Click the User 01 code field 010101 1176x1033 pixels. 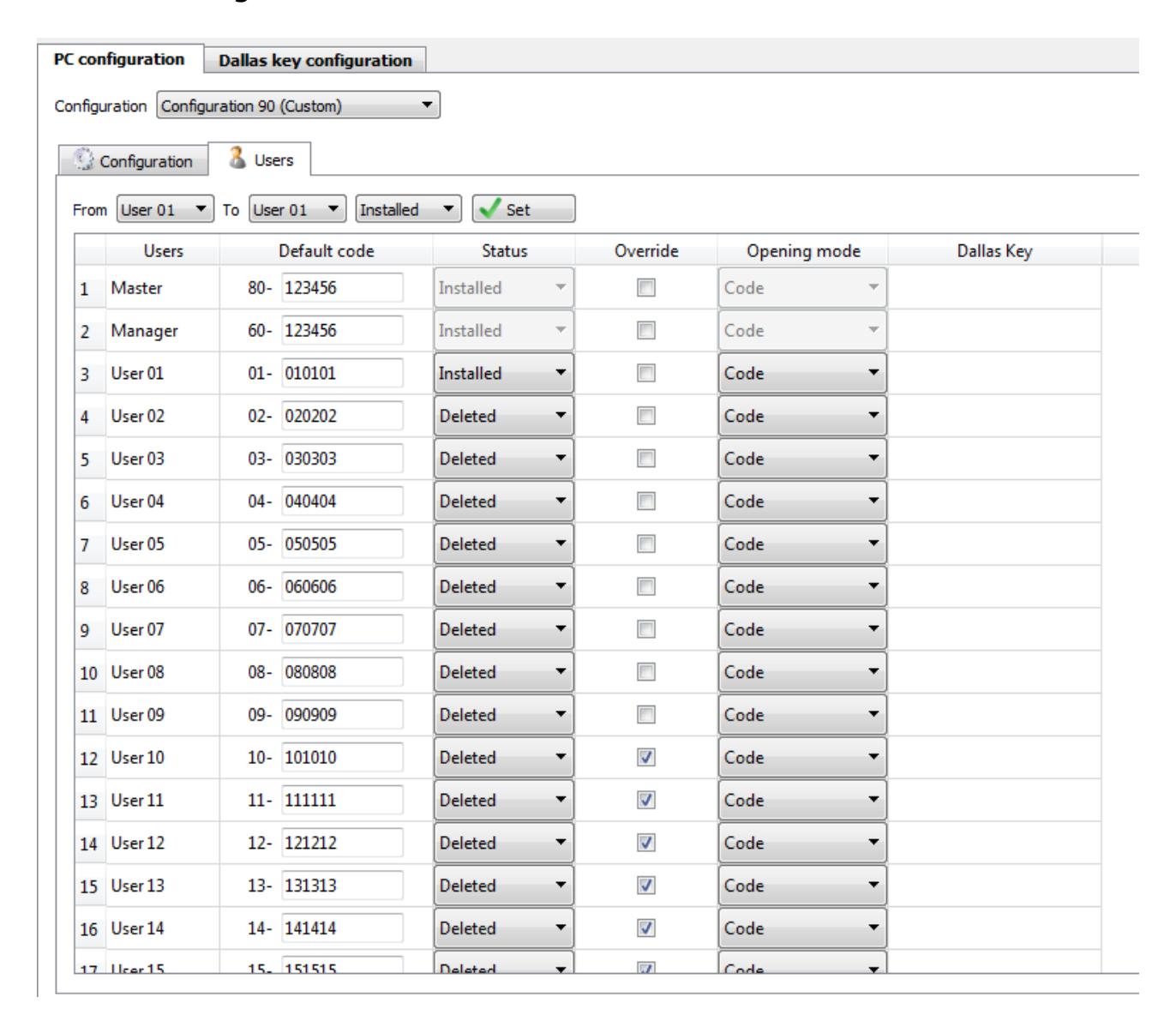(x=342, y=374)
